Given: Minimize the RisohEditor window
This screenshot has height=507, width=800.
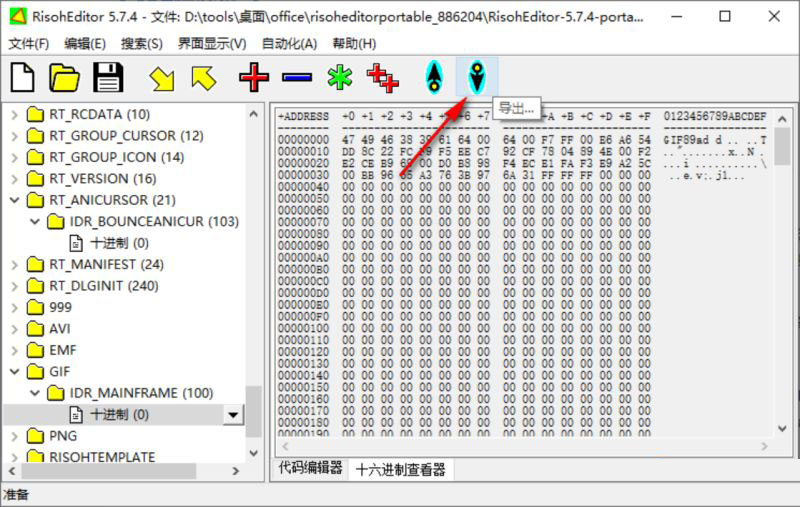Looking at the screenshot, I should tap(677, 16).
